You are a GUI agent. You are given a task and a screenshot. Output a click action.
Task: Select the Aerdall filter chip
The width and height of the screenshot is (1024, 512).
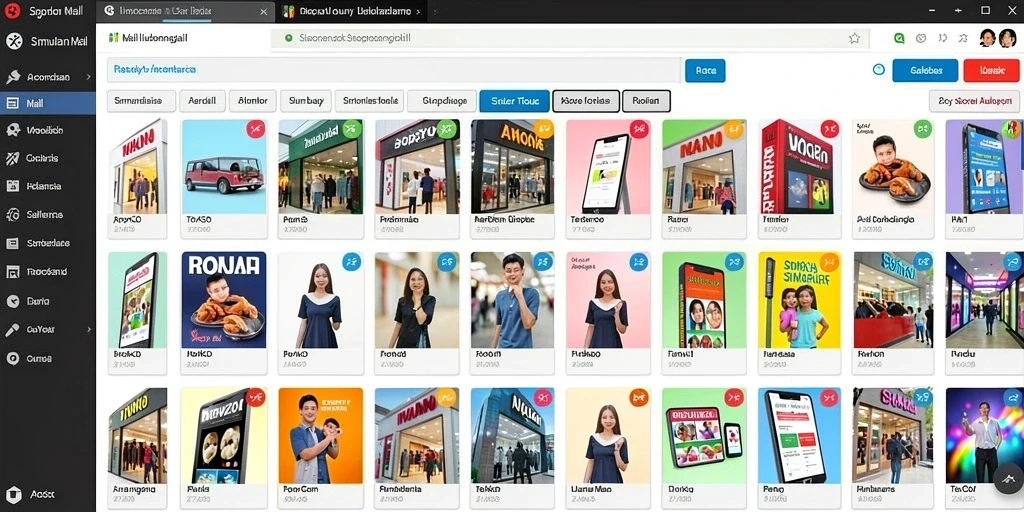[x=202, y=101]
